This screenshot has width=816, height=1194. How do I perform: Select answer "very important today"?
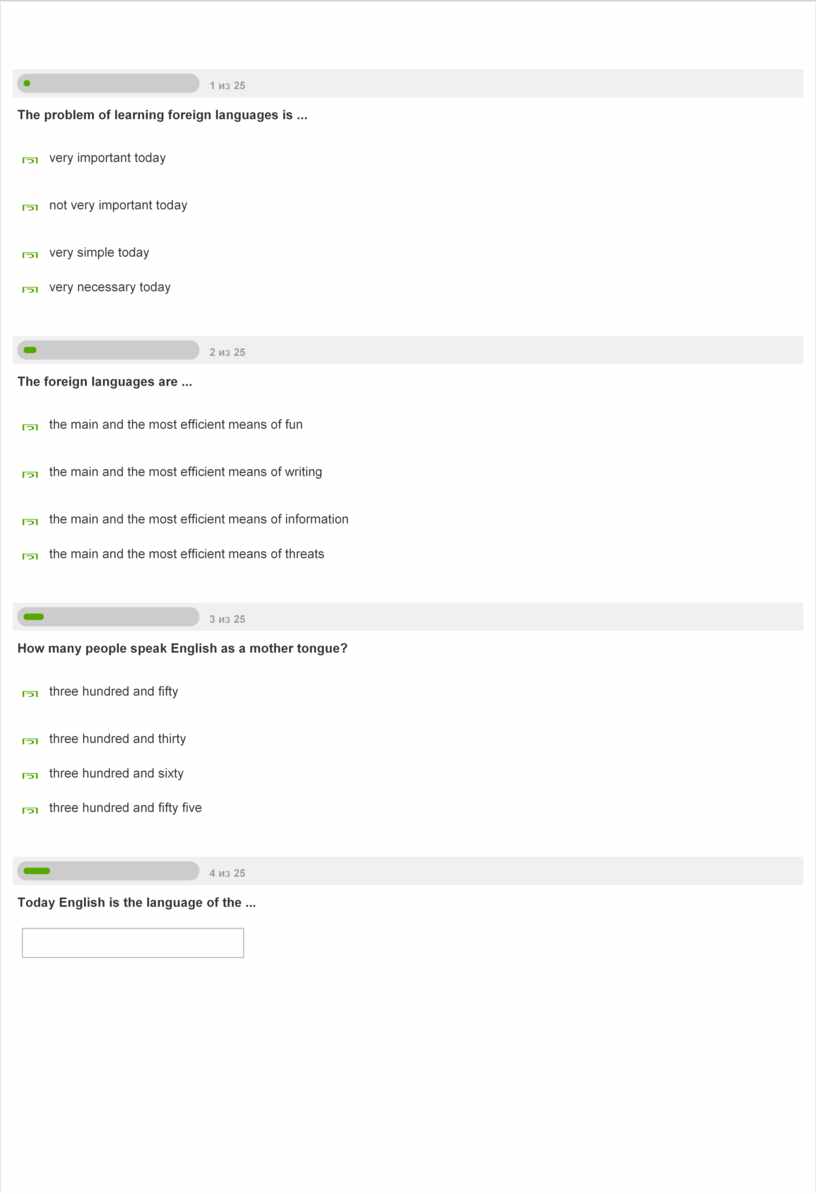[30, 159]
